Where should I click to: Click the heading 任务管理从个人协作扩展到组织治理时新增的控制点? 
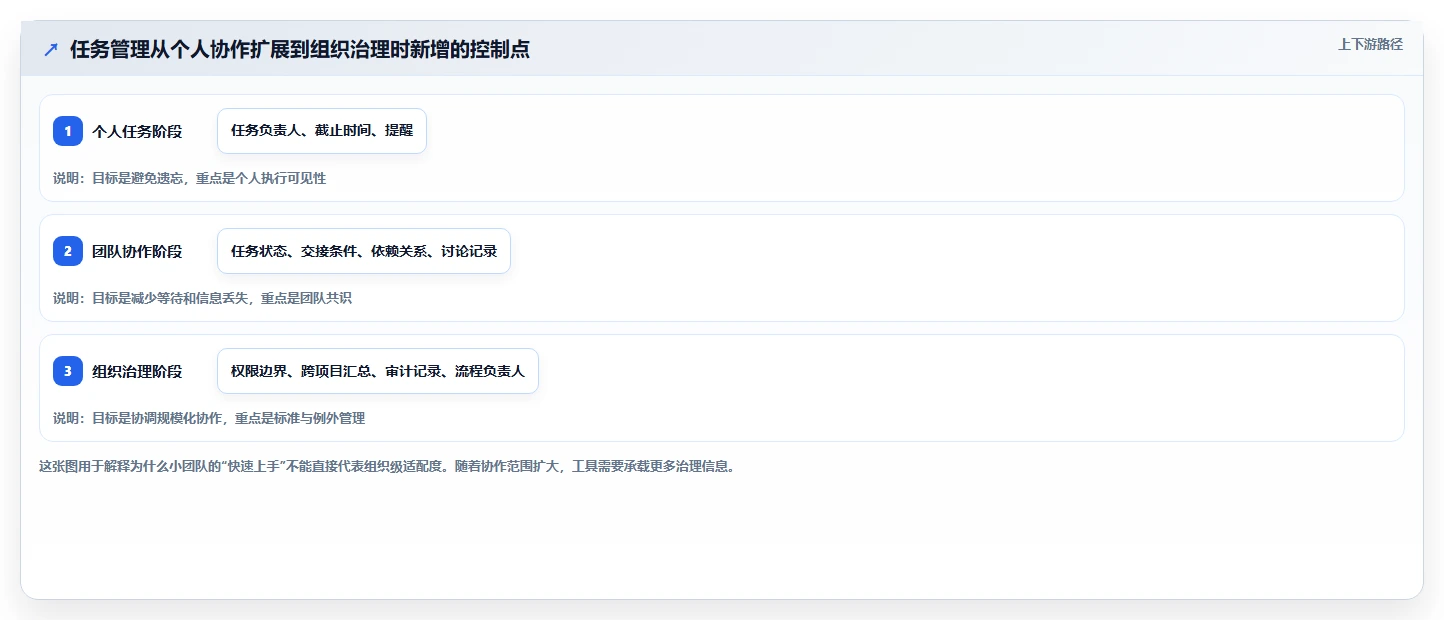300,49
